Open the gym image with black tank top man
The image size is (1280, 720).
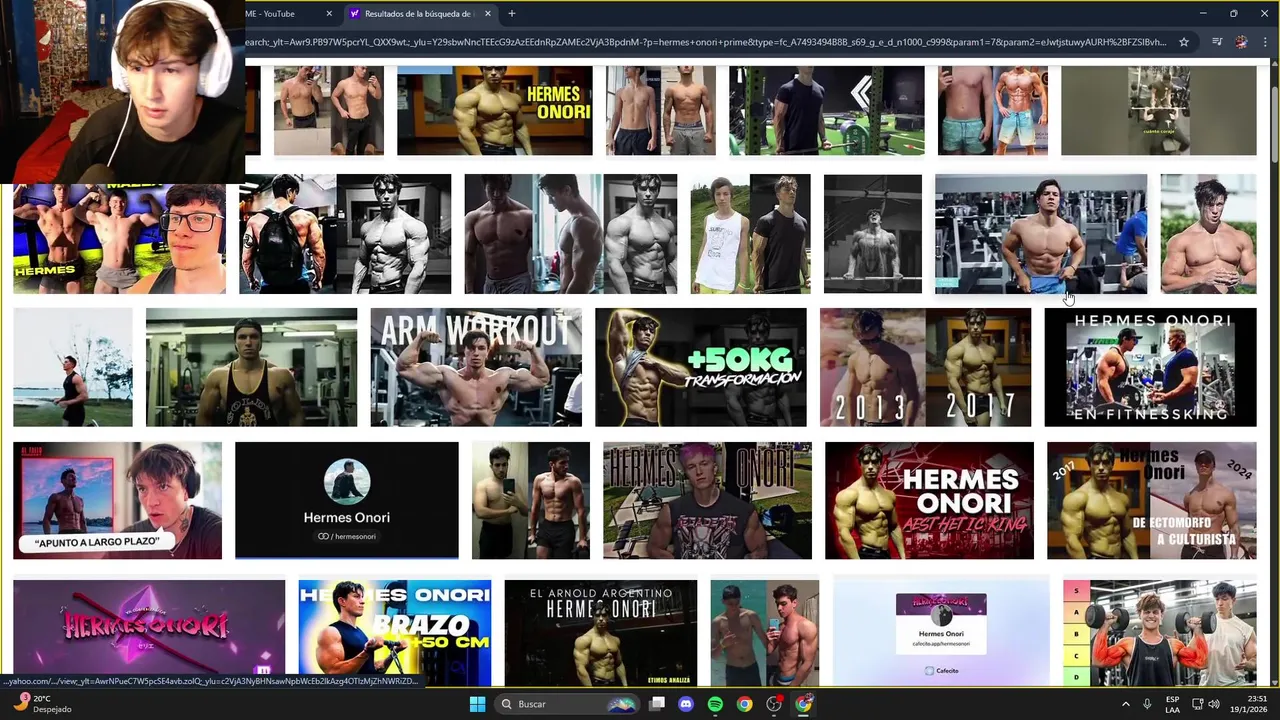(251, 367)
